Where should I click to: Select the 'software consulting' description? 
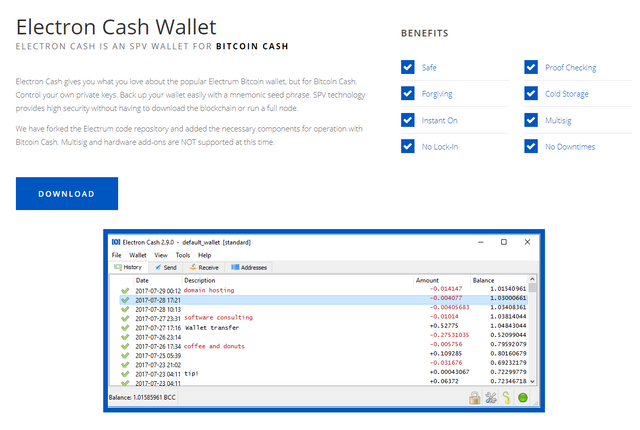(218, 317)
